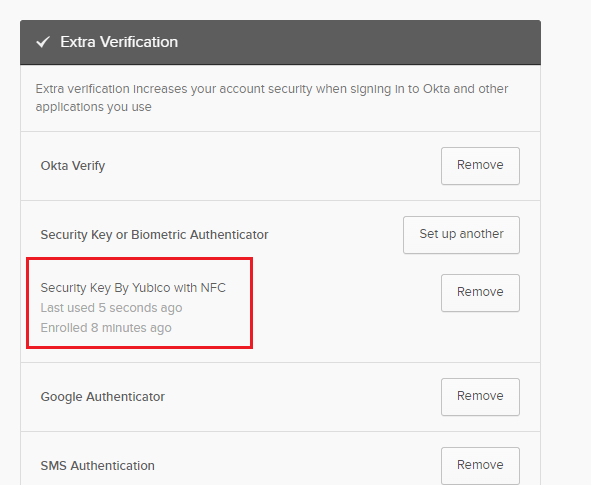Remove SMS Authentication factor
591x485 pixels.
pyautogui.click(x=480, y=466)
